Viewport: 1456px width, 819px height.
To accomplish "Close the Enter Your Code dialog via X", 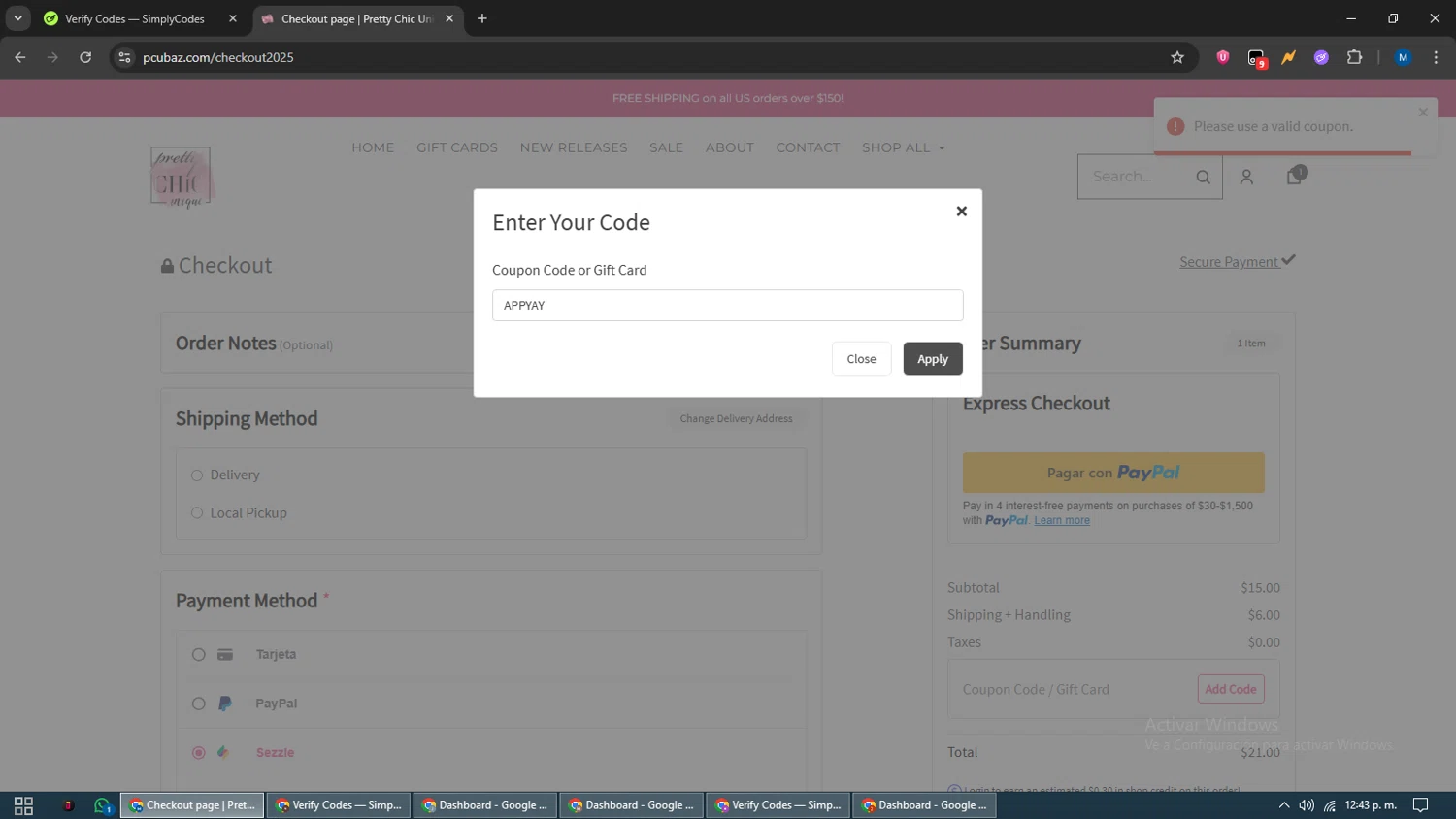I will pos(961,211).
